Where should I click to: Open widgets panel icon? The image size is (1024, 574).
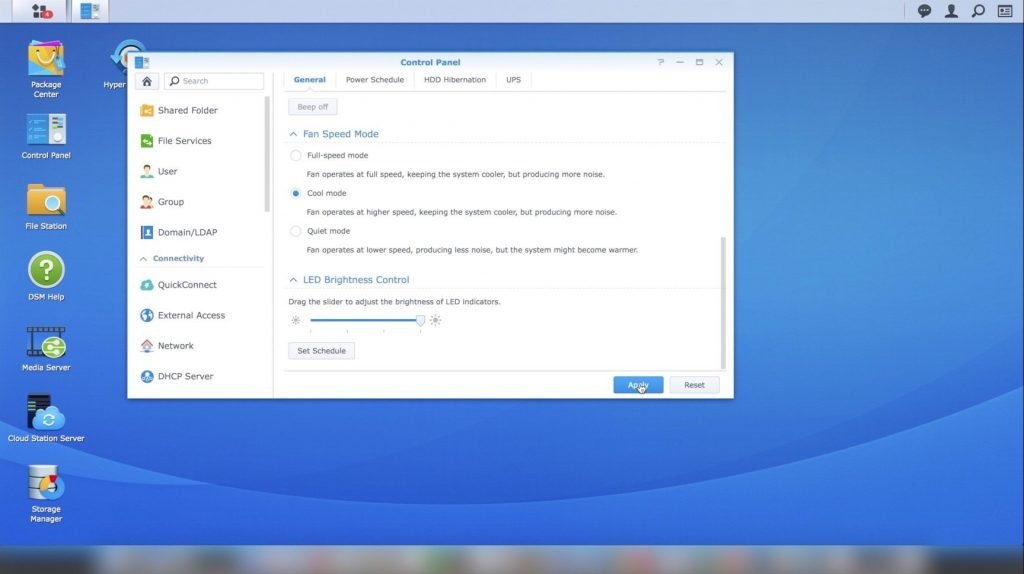pyautogui.click(x=1005, y=11)
